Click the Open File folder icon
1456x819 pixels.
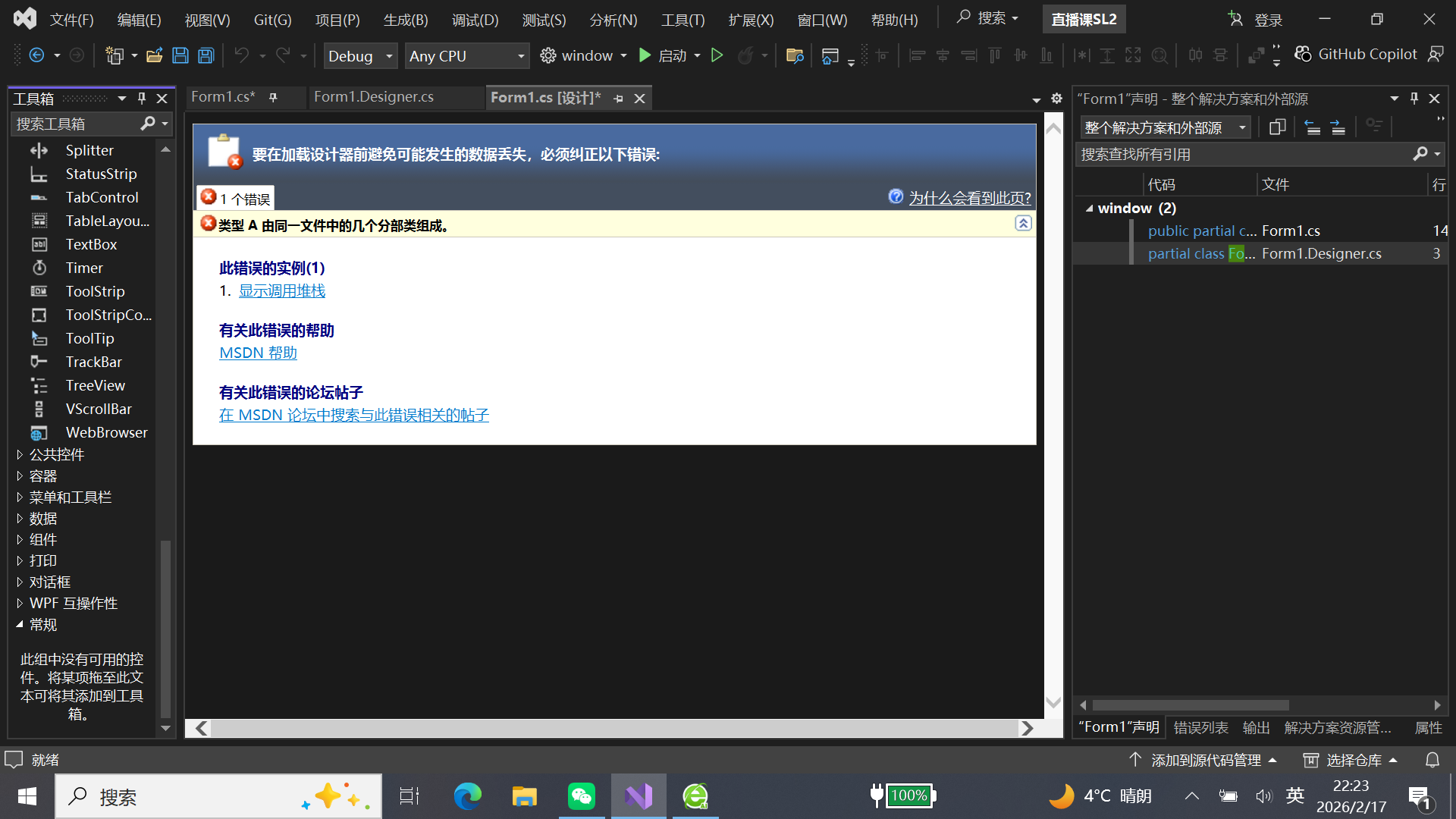(x=155, y=55)
